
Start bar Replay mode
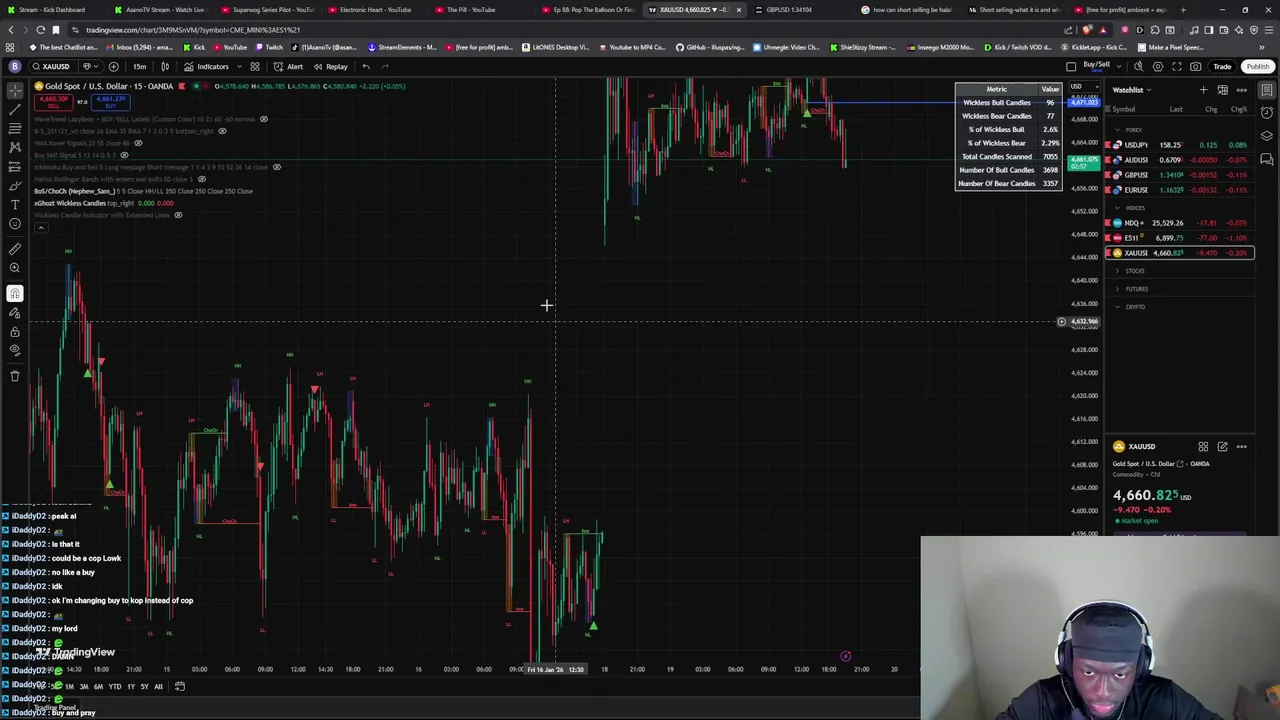pos(331,66)
